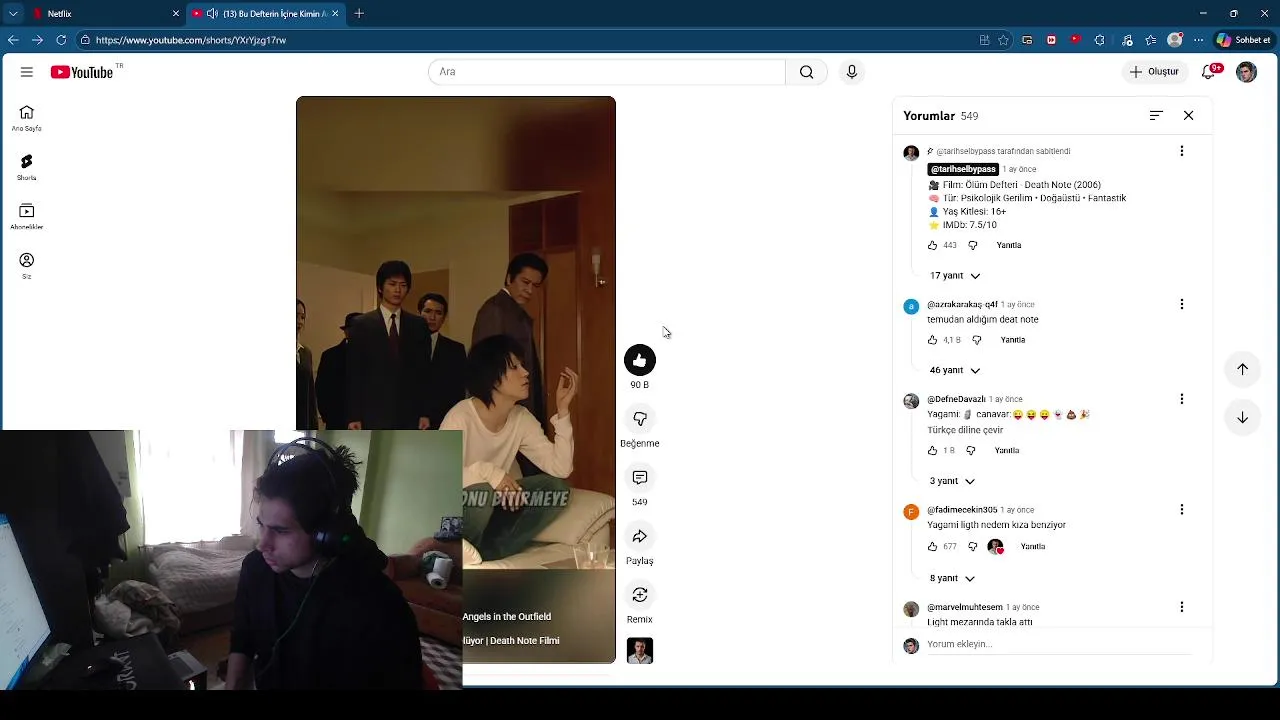Open options for the @DefneDavazlı comment
Viewport: 1280px width, 720px height.
click(x=1182, y=399)
